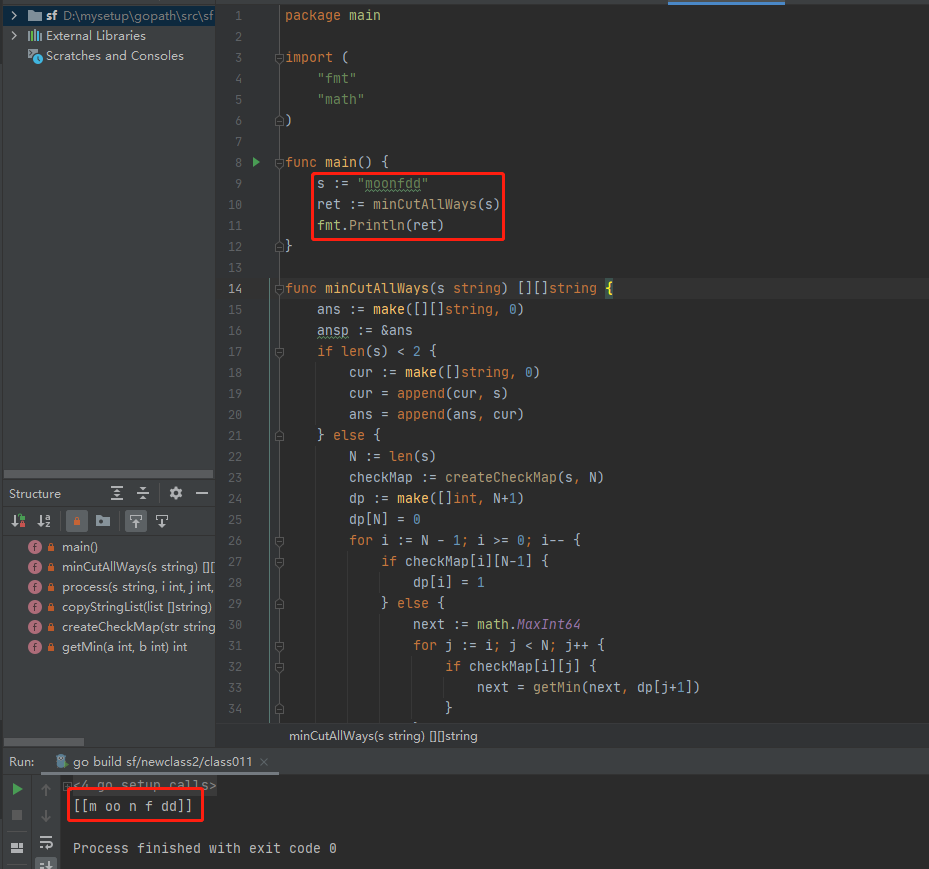Click the Go gopher icon on run tab
The image size is (929, 869).
point(61,761)
